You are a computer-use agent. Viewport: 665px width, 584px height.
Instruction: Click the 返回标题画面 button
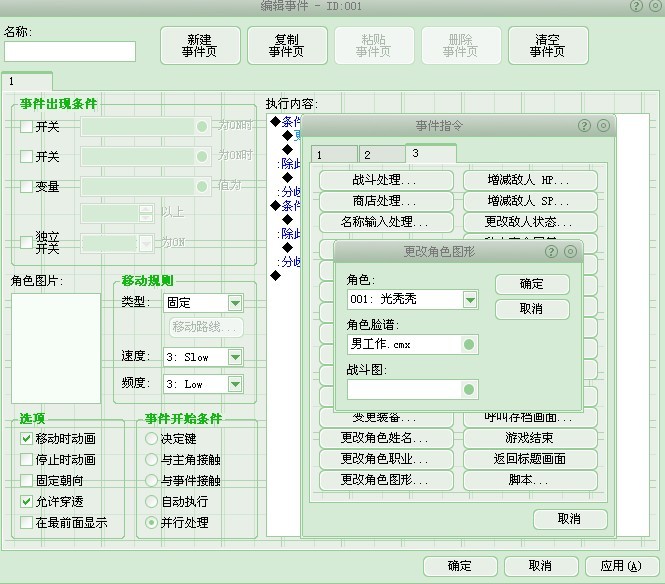coord(530,459)
